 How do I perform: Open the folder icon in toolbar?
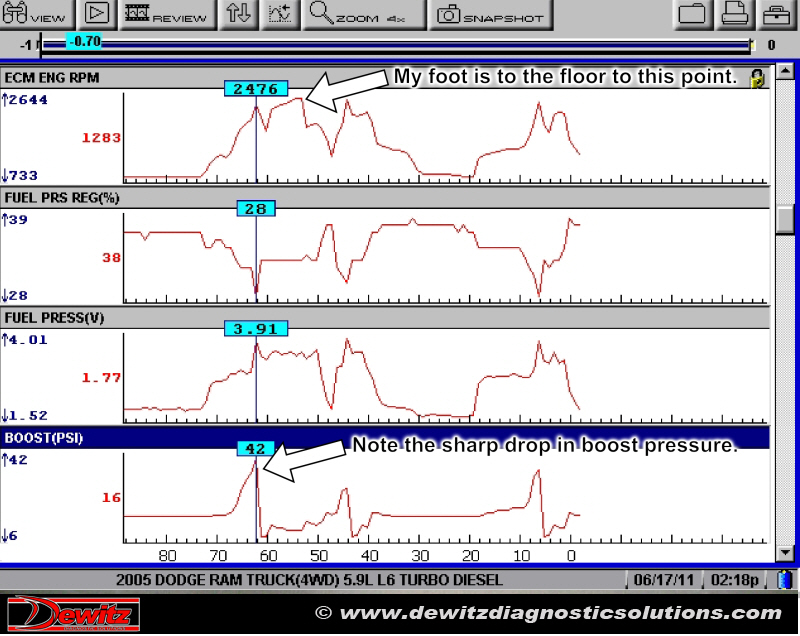[692, 14]
